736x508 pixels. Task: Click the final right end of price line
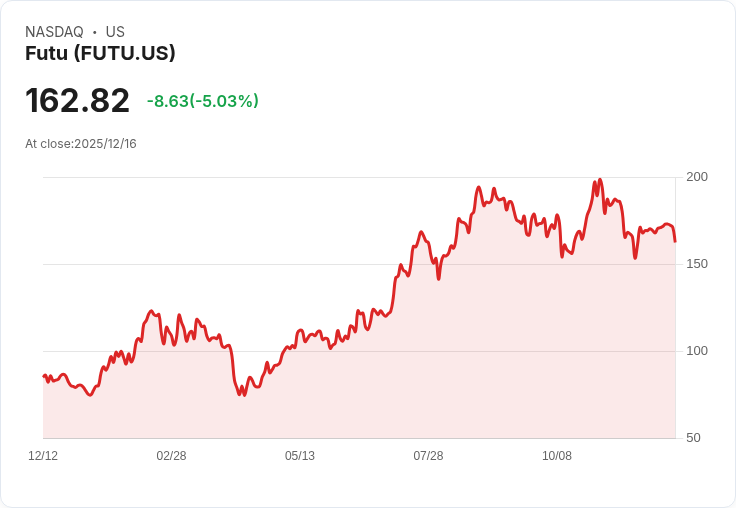point(675,241)
